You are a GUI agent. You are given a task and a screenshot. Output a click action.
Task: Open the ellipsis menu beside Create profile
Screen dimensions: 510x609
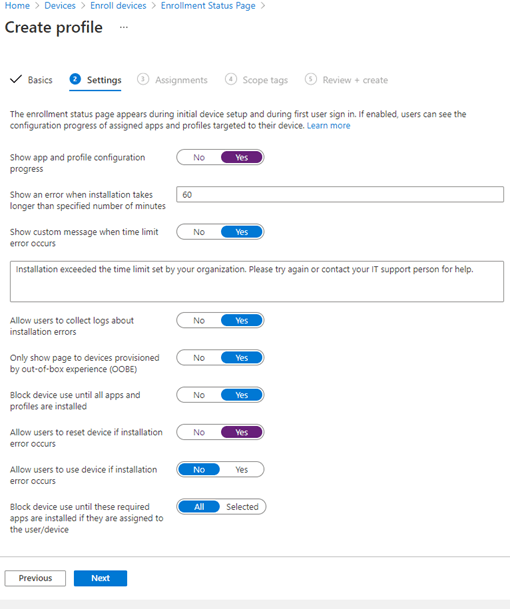click(x=124, y=28)
